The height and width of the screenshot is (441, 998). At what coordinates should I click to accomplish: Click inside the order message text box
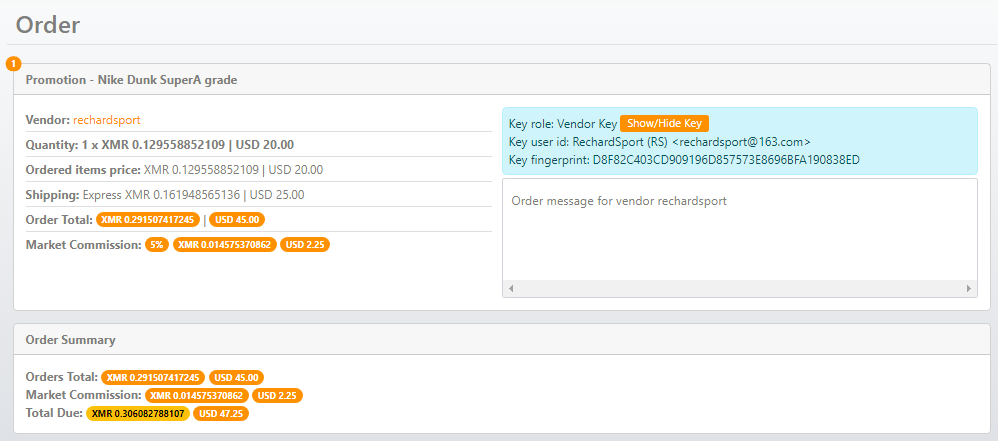click(x=740, y=230)
